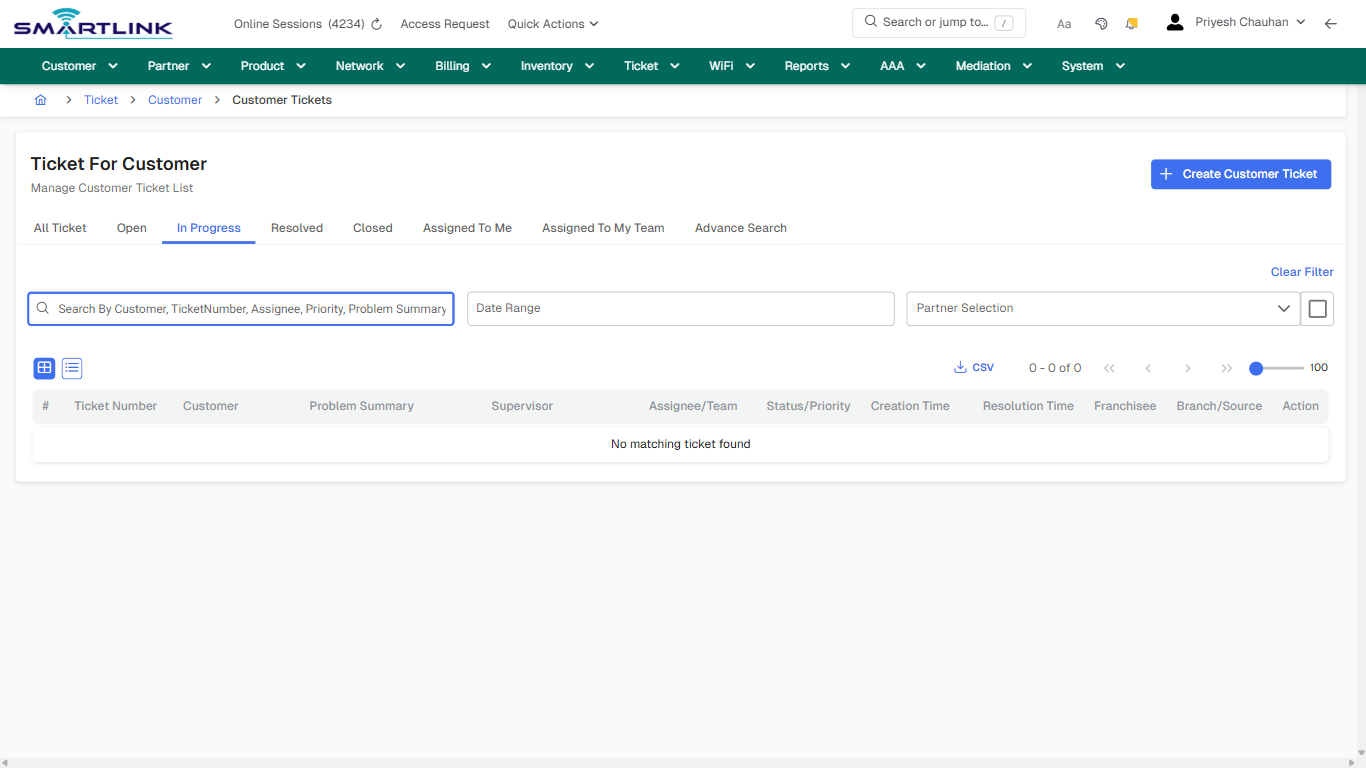Click Create Customer Ticket

[x=1241, y=174]
